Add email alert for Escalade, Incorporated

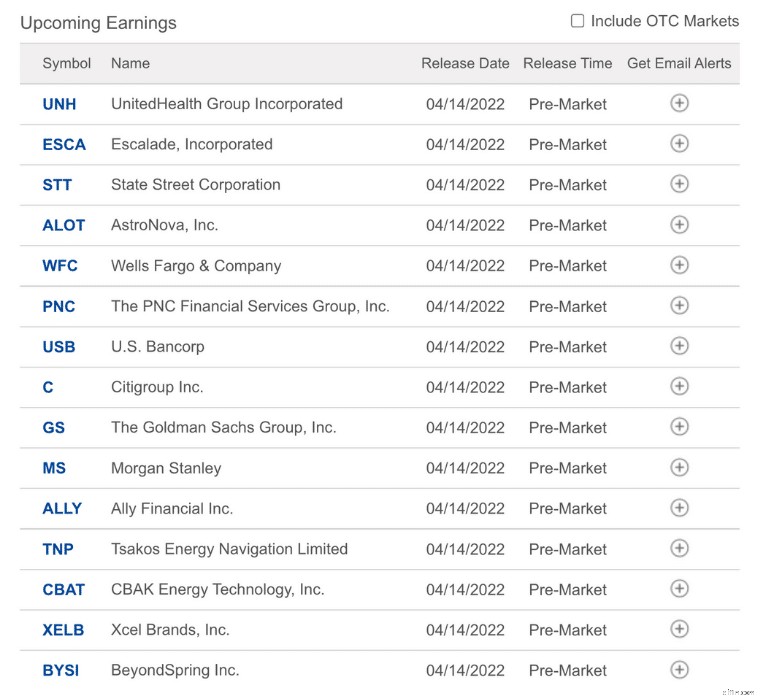[679, 144]
